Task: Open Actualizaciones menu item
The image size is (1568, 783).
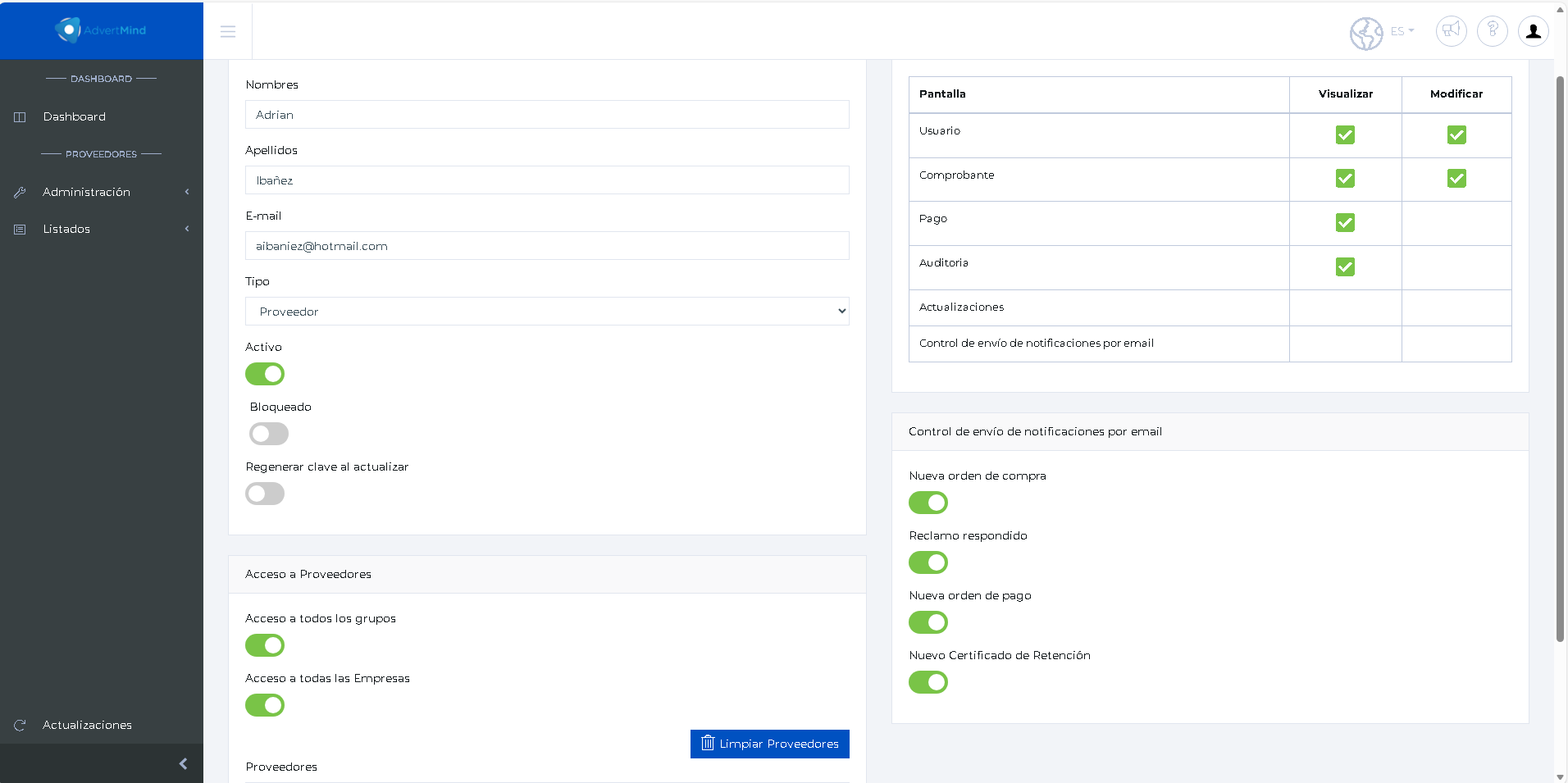Action: click(x=87, y=725)
